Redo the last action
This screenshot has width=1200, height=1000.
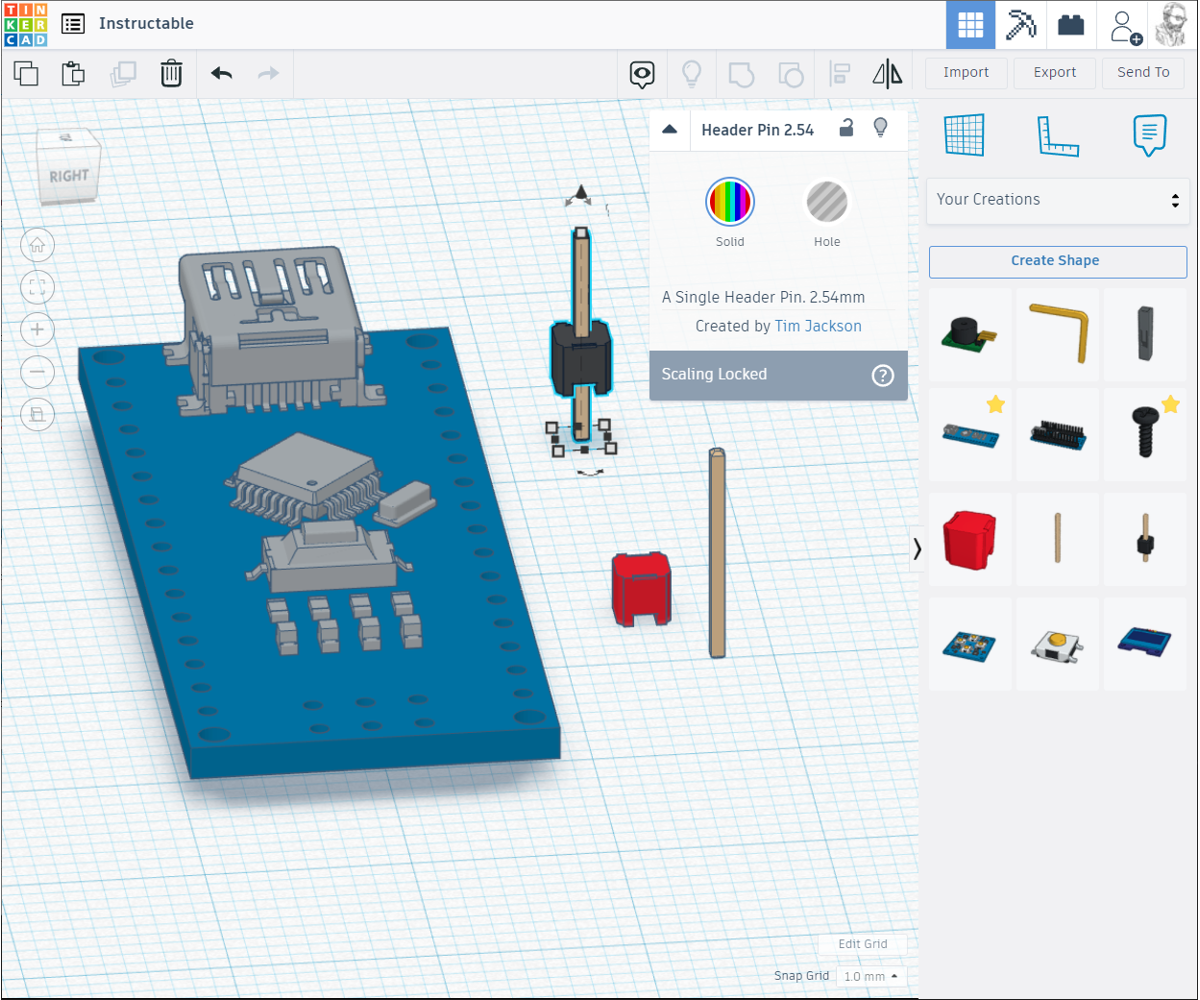[268, 73]
